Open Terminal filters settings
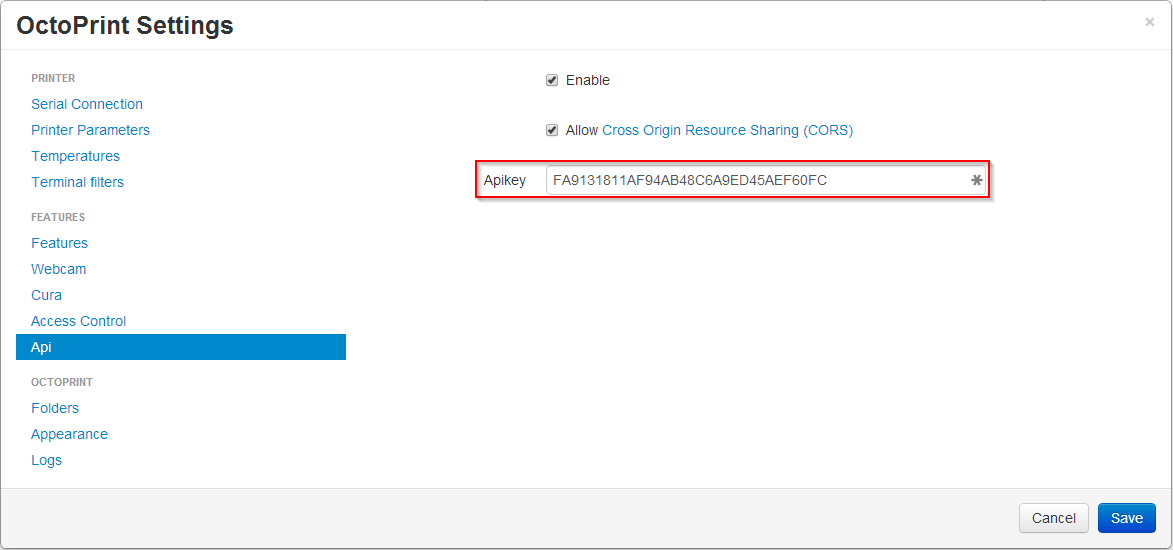This screenshot has width=1173, height=550. (x=77, y=182)
